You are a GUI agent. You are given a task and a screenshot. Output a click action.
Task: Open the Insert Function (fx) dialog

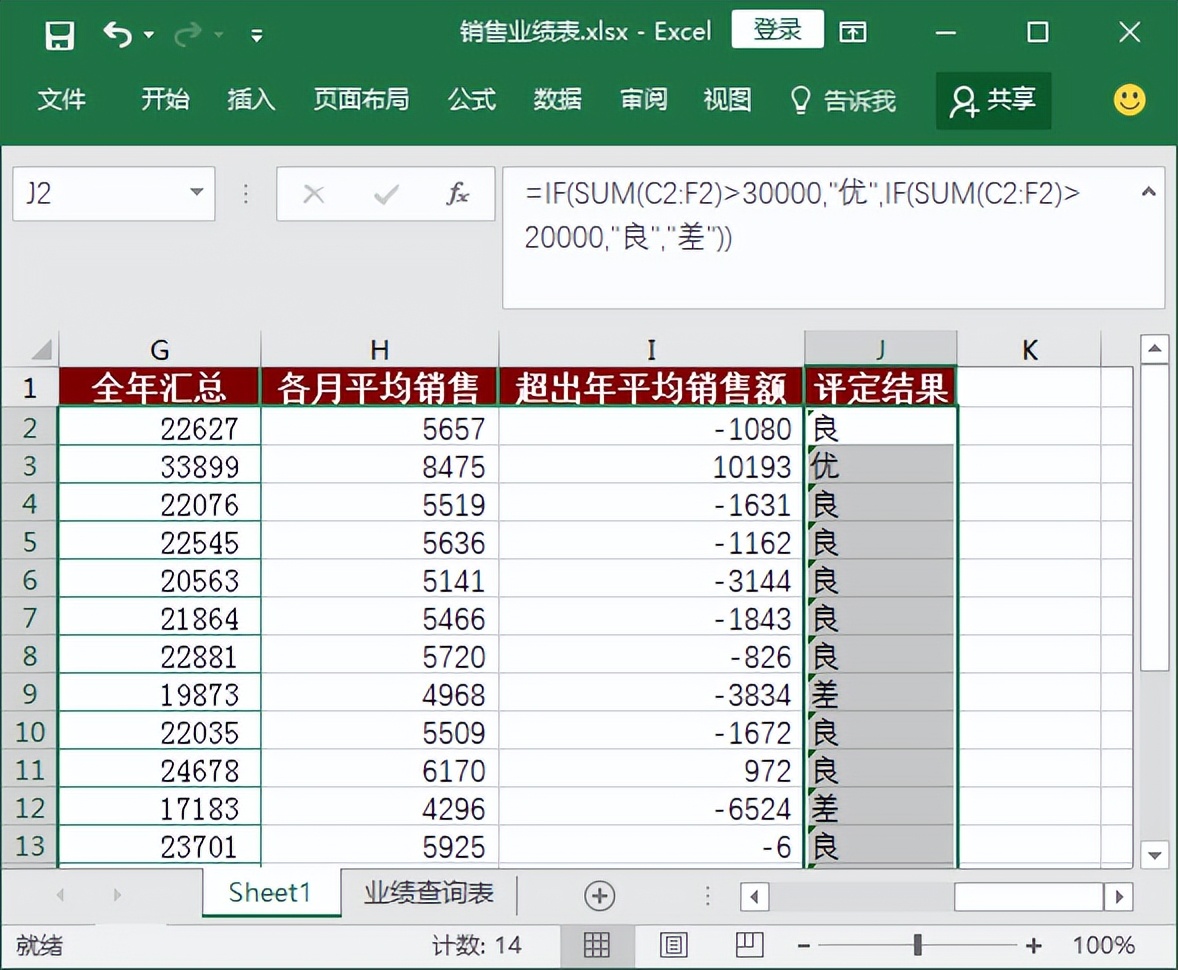(x=457, y=194)
